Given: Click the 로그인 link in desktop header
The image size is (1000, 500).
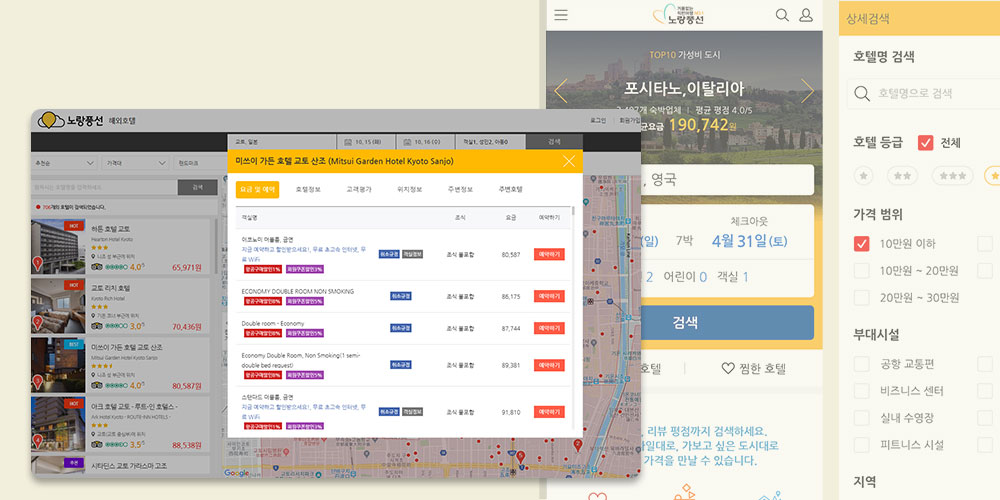Looking at the screenshot, I should point(598,120).
